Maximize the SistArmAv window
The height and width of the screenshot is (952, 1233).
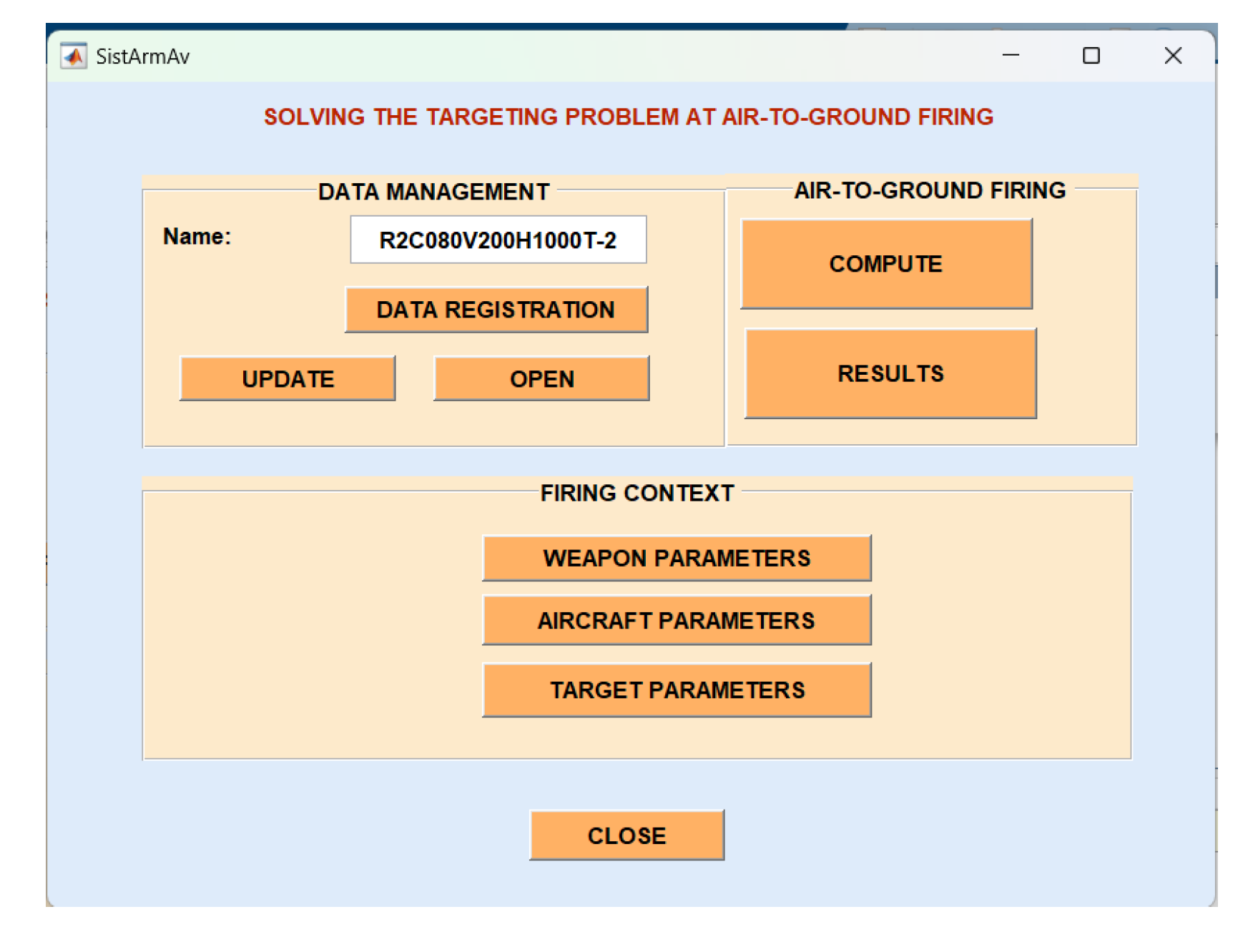click(1091, 55)
